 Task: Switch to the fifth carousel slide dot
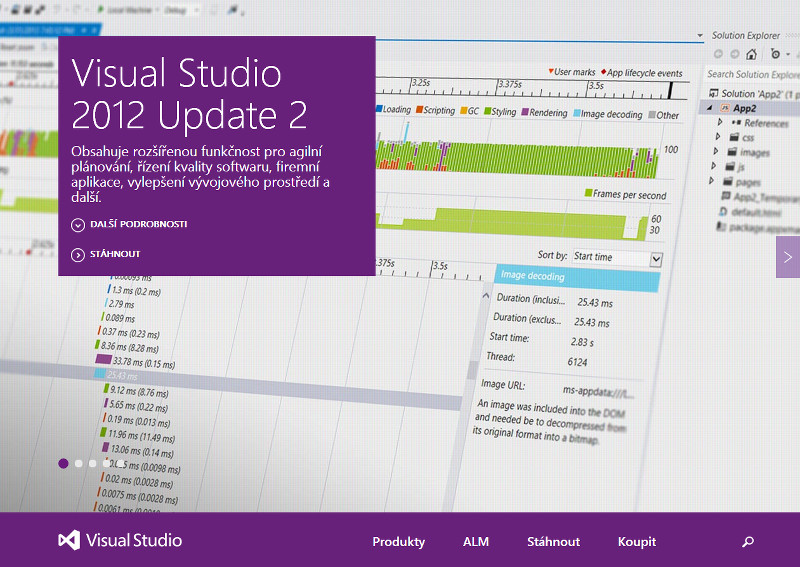click(x=120, y=463)
